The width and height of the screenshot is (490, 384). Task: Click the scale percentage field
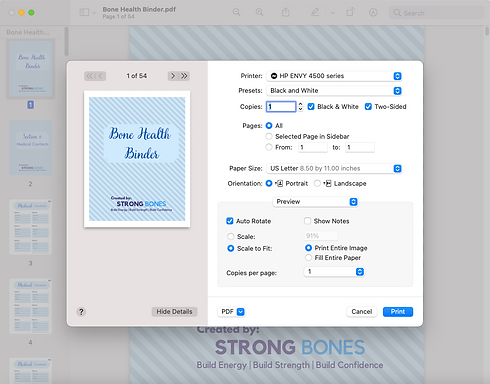(x=321, y=236)
